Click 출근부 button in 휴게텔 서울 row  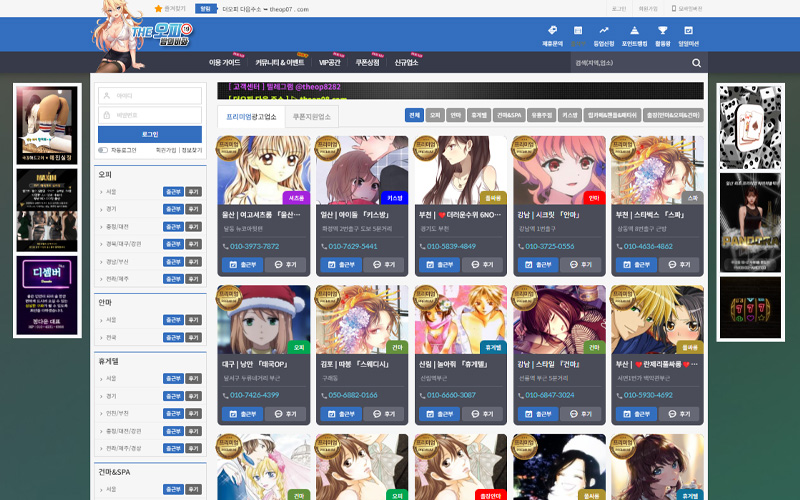[173, 379]
